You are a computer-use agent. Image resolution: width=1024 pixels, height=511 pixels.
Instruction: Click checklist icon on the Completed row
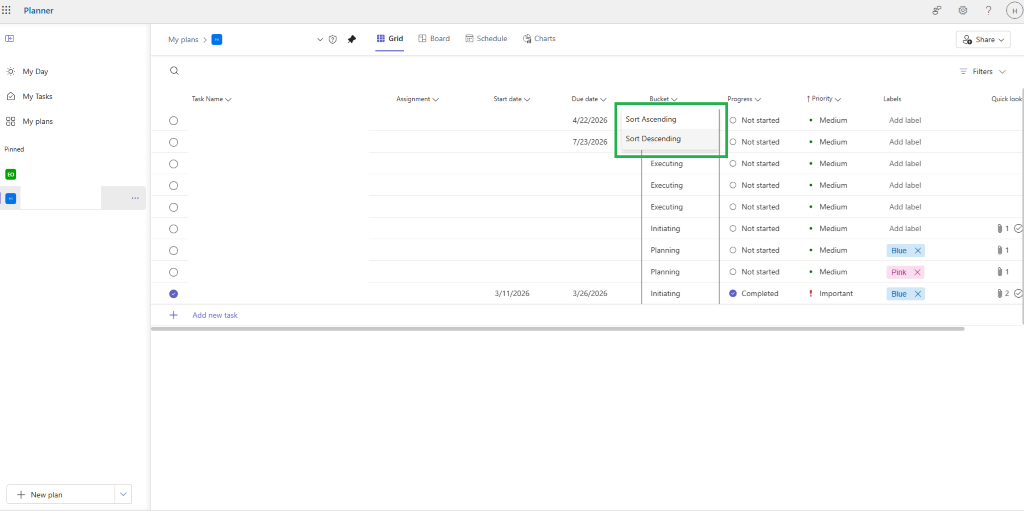[1018, 294]
